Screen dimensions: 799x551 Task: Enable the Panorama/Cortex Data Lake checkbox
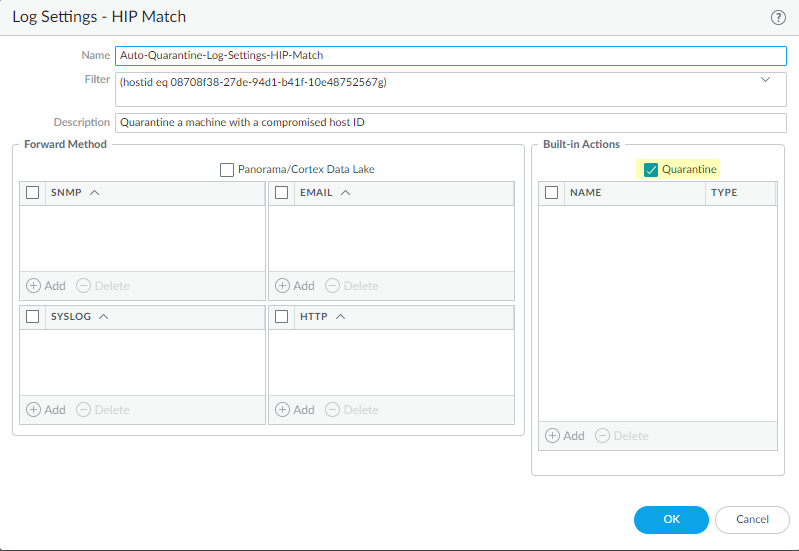tap(227, 170)
